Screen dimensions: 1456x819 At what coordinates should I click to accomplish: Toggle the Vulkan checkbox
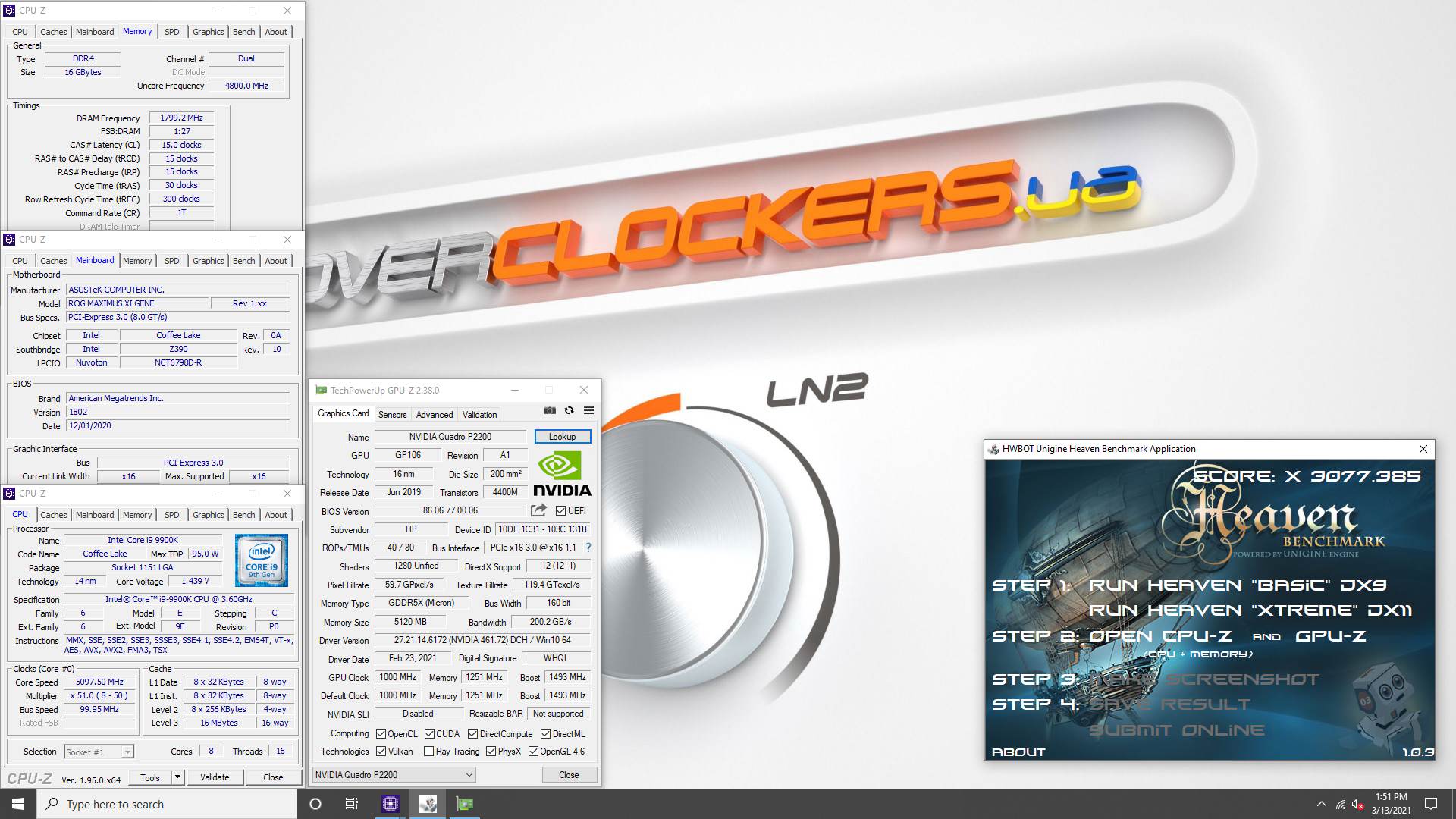point(381,752)
